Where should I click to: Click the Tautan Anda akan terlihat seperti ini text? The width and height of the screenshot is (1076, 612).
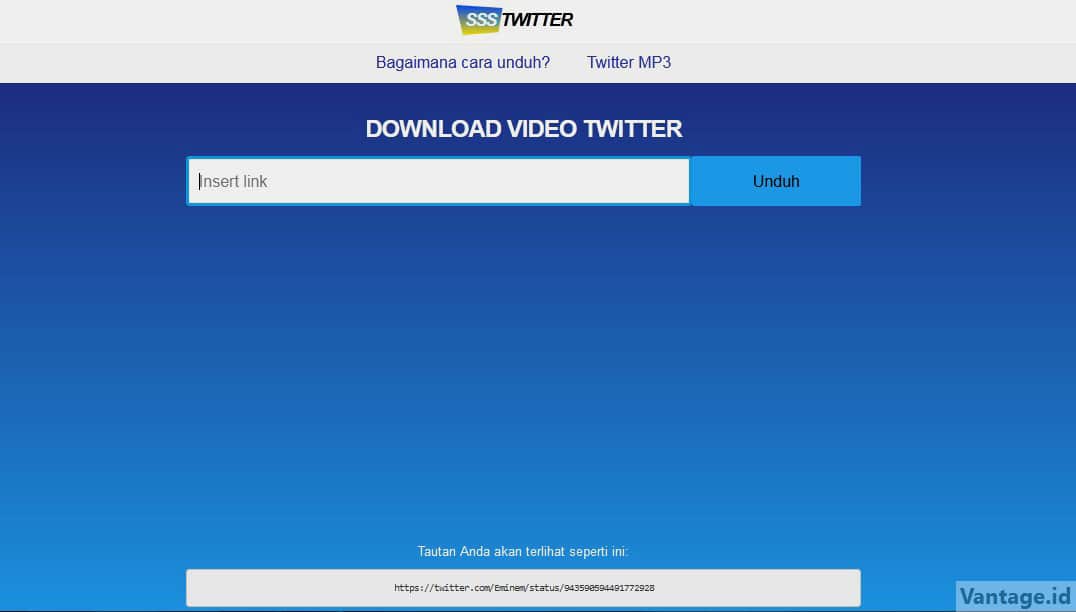click(x=523, y=551)
